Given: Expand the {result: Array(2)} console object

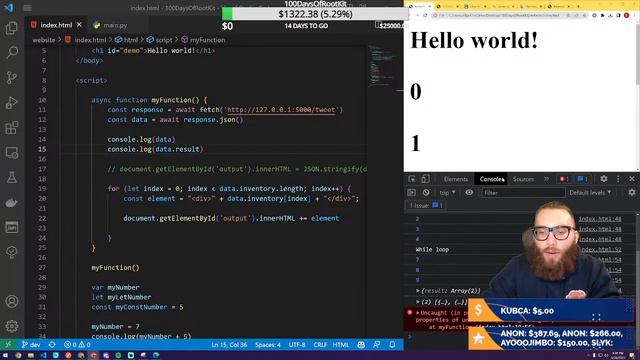Looking at the screenshot, I should [x=418, y=291].
